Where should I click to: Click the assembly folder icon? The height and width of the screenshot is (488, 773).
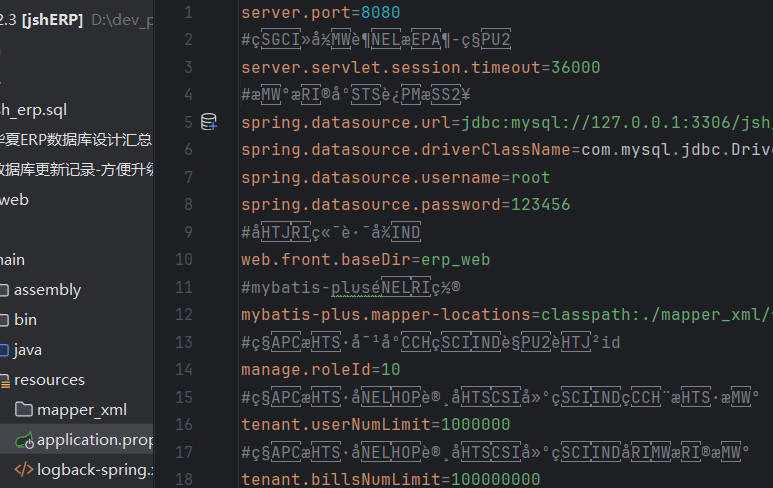[x=3, y=290]
